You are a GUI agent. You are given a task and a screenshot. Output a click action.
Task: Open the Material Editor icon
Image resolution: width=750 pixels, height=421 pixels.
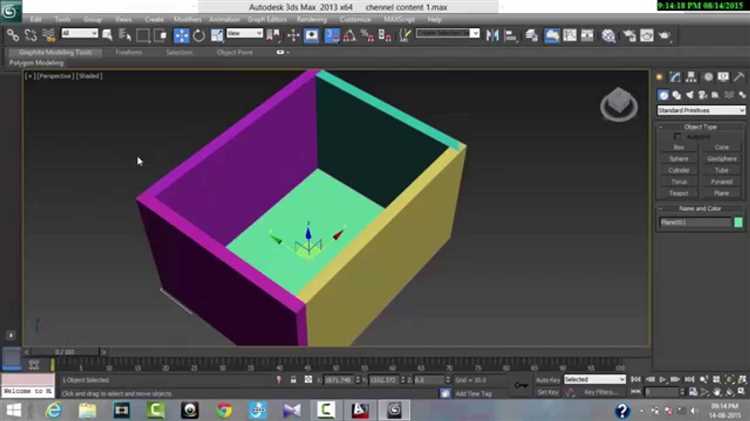(608, 35)
